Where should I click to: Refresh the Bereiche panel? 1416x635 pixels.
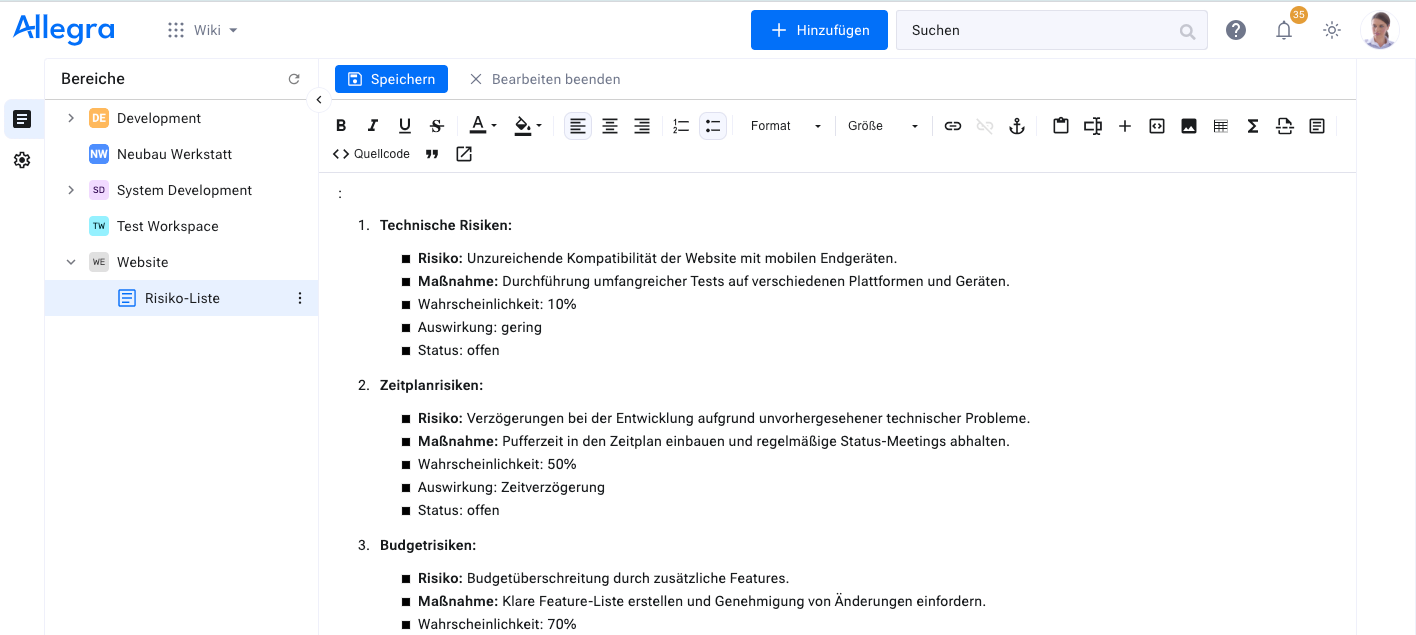(294, 79)
